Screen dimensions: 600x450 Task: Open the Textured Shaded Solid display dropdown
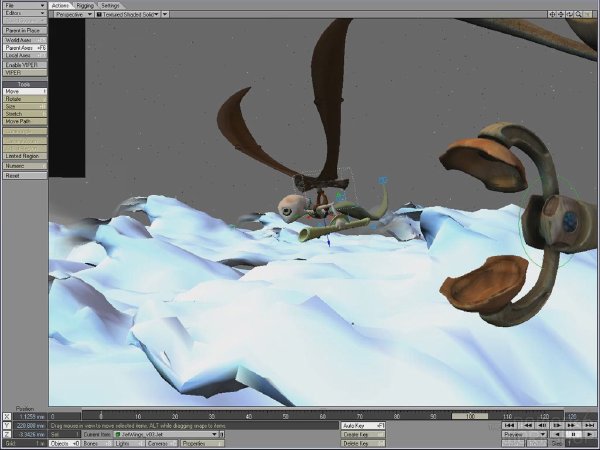(x=128, y=14)
